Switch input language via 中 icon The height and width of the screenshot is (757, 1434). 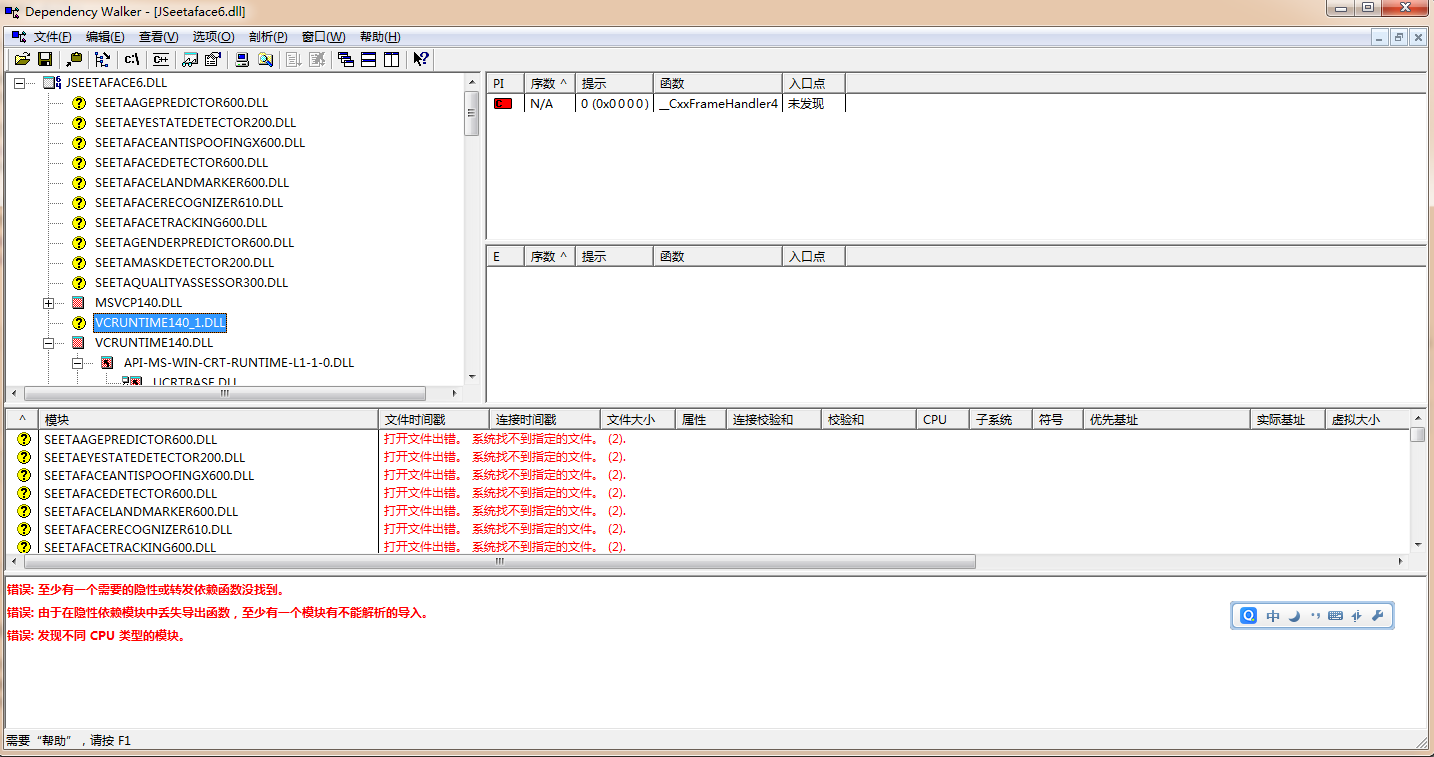tap(1273, 616)
